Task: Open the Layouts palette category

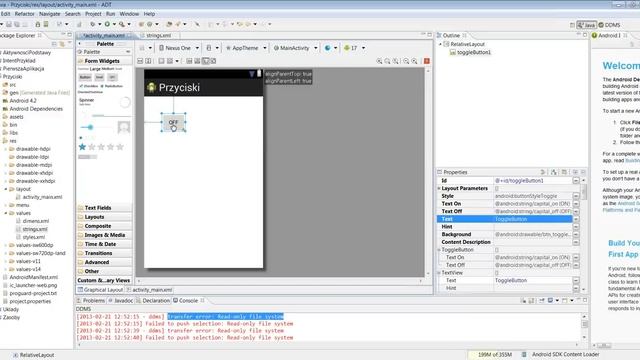Action: tap(104, 217)
